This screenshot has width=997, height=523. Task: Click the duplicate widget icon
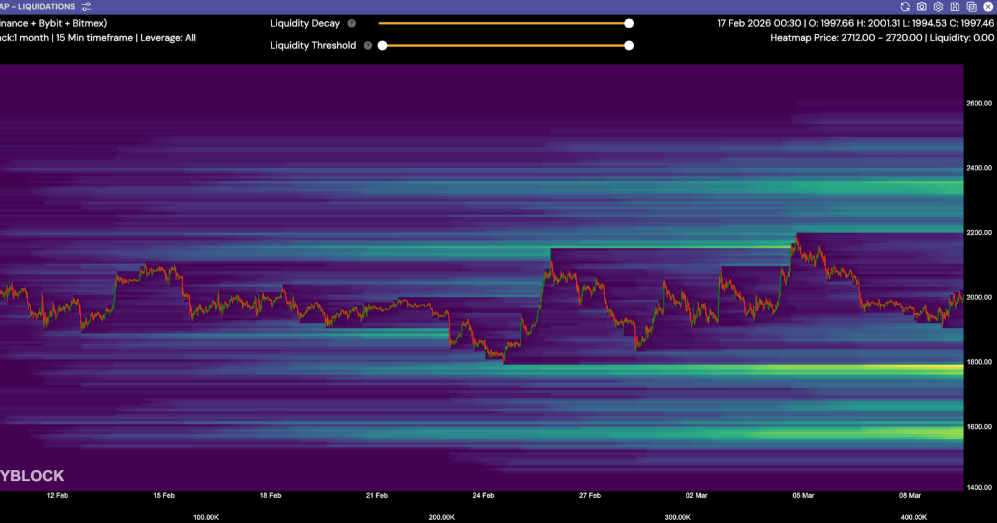[971, 6]
